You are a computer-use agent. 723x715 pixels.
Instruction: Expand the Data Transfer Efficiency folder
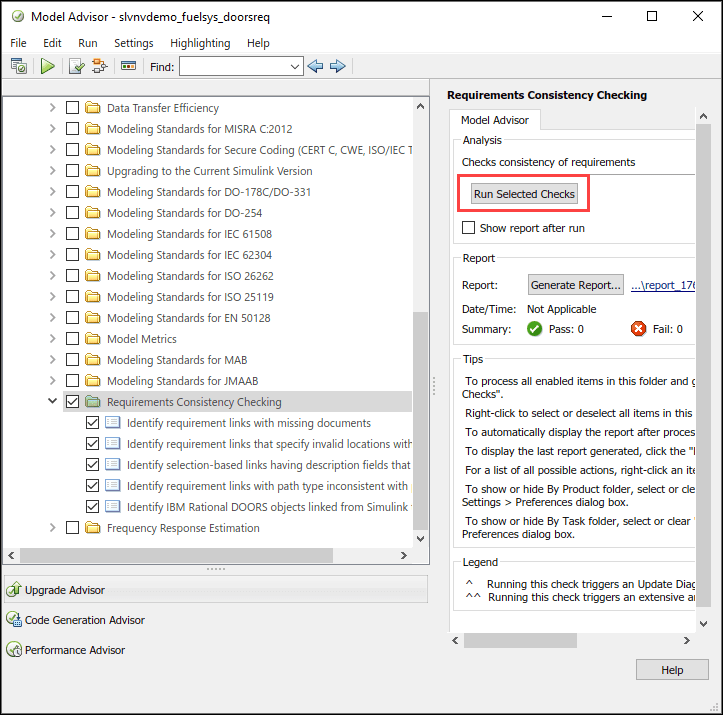pyautogui.click(x=53, y=108)
